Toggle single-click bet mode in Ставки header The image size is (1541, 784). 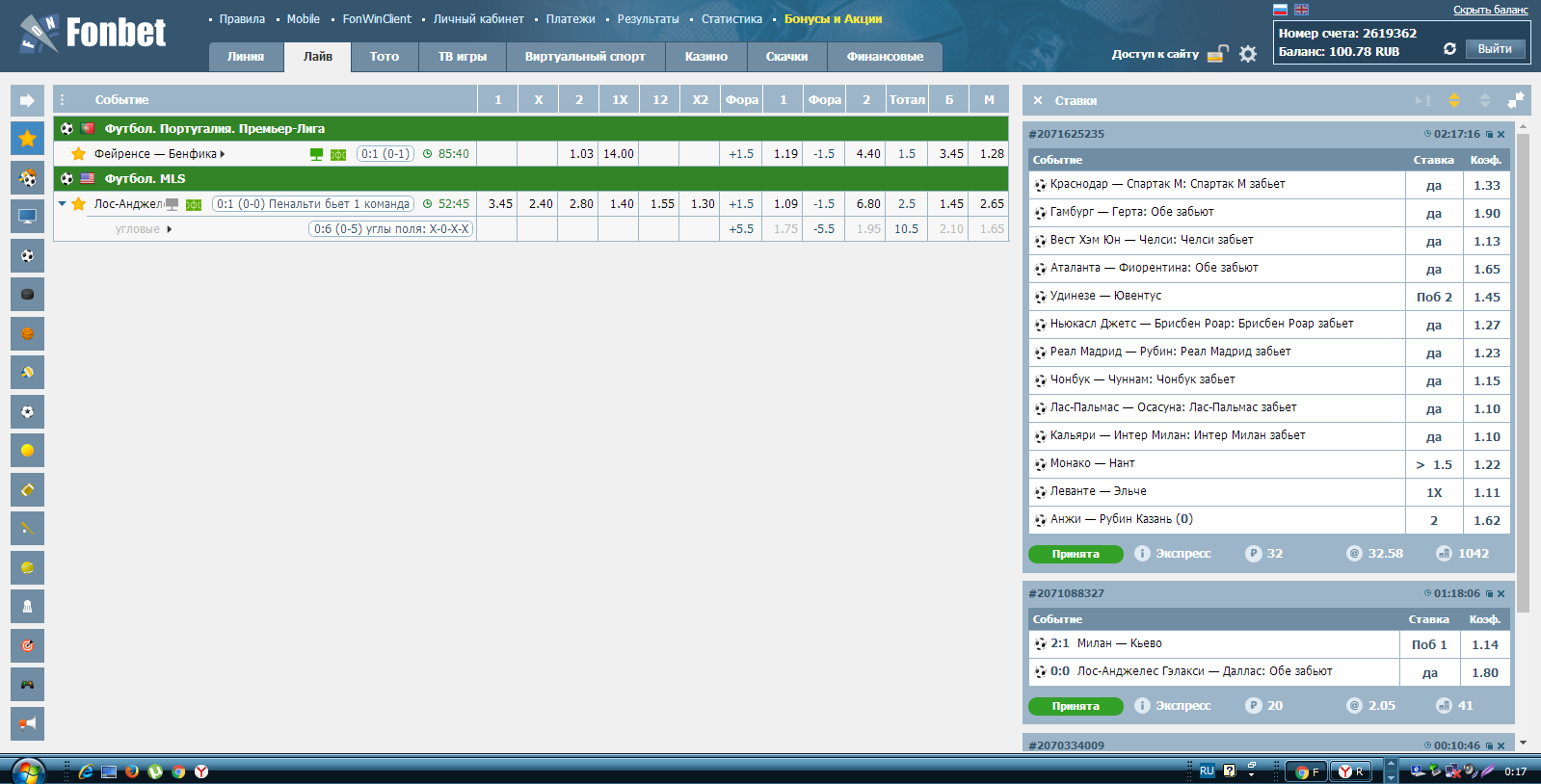point(1423,100)
